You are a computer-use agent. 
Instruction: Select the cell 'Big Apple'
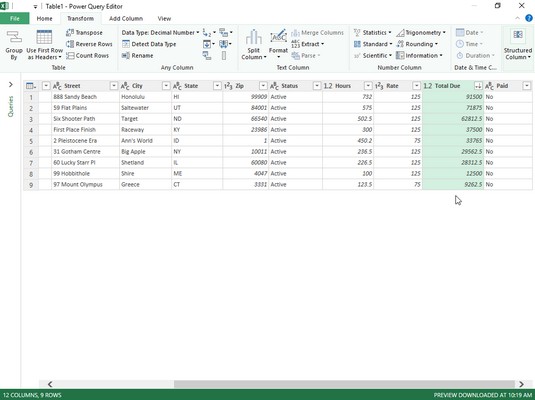(x=145, y=152)
